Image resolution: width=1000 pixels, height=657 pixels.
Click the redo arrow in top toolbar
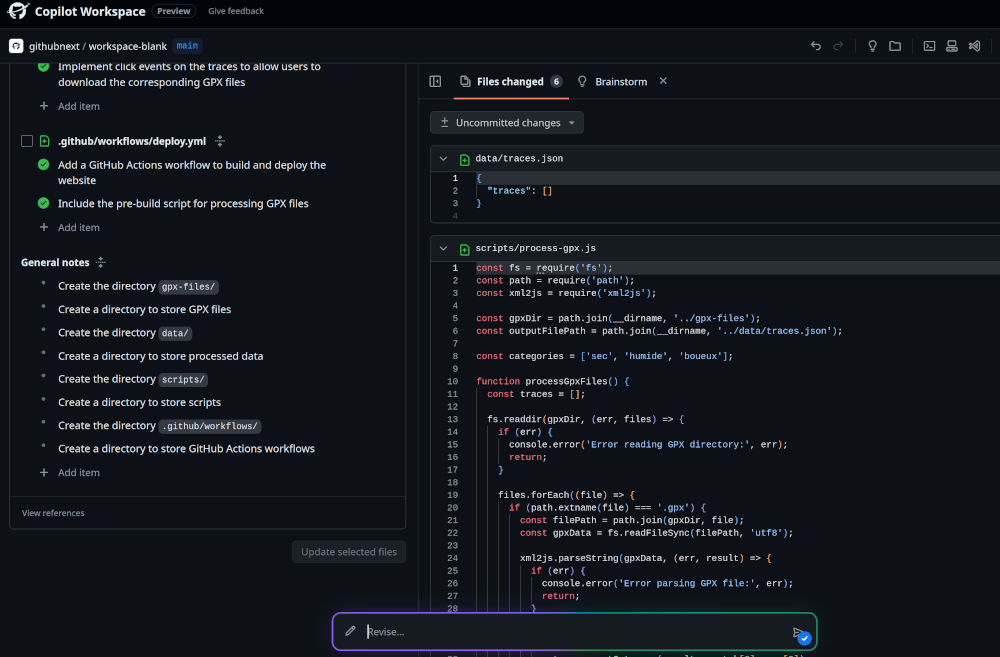coord(838,46)
